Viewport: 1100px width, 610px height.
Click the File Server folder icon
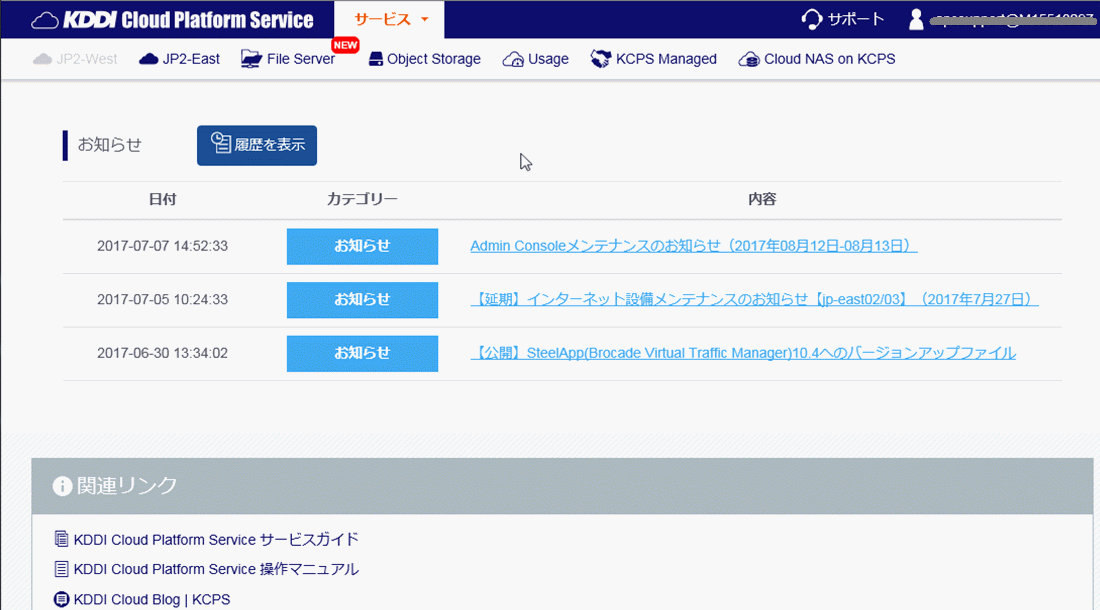[251, 59]
